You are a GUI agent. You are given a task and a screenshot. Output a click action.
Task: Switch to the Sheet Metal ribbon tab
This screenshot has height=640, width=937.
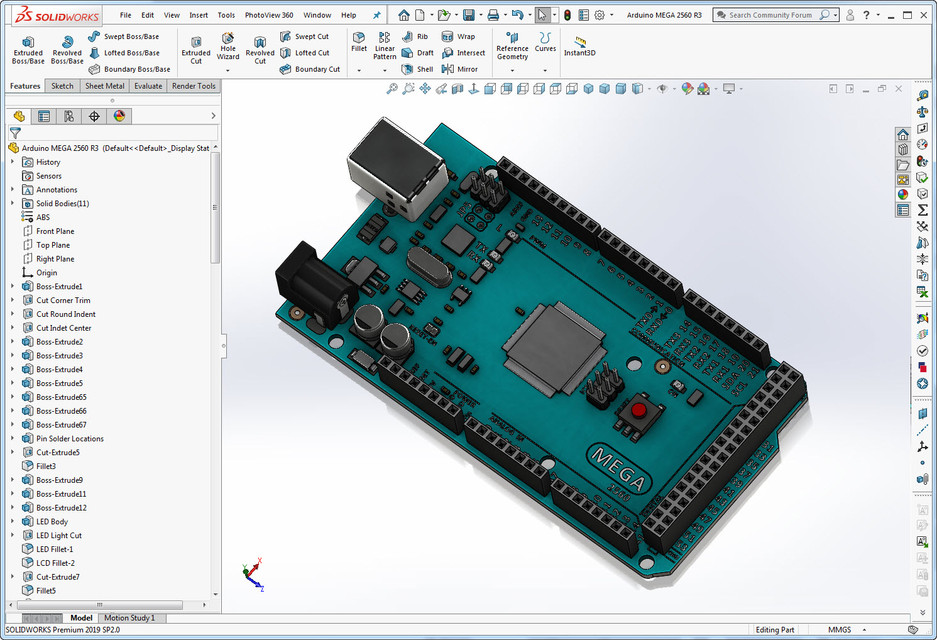click(x=103, y=86)
